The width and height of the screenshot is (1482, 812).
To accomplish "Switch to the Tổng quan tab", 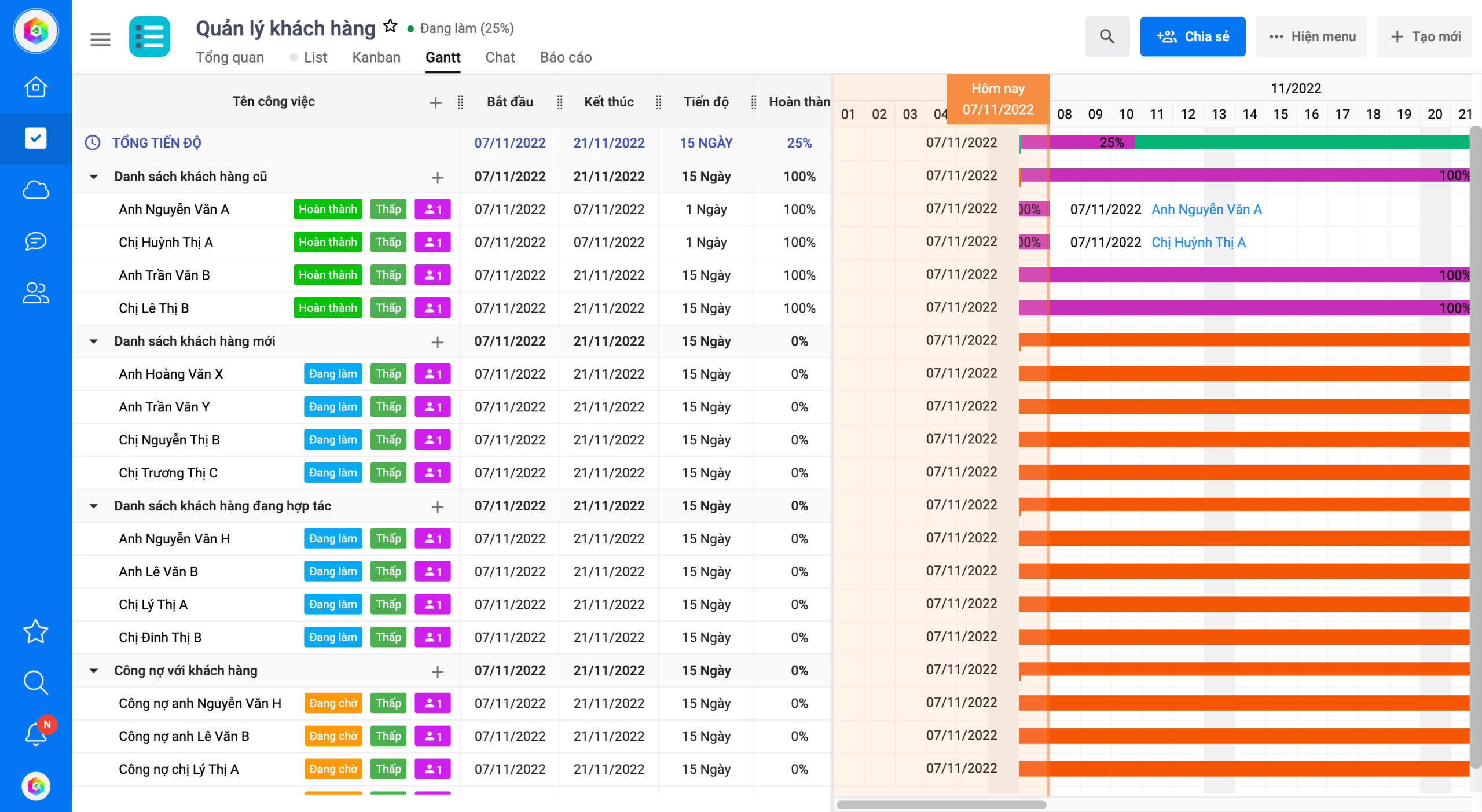I will [x=230, y=57].
